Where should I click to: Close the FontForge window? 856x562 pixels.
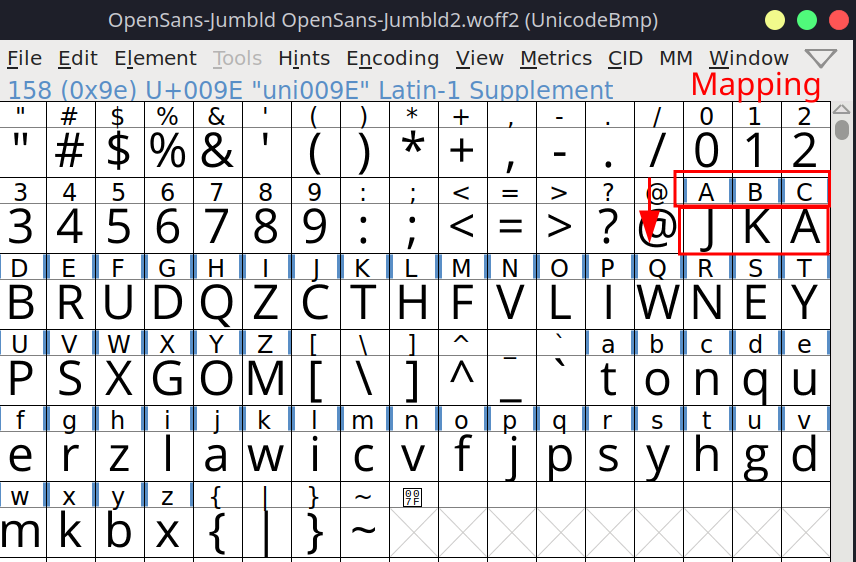pyautogui.click(x=839, y=20)
